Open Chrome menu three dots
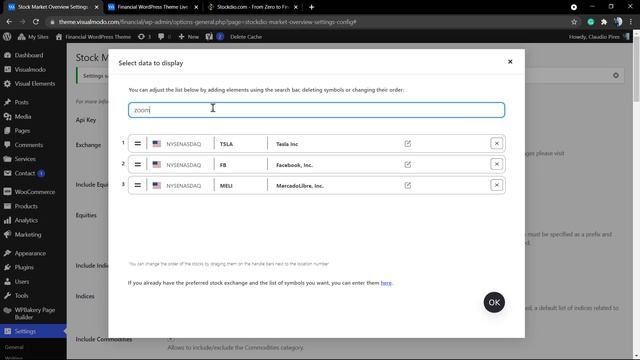The image size is (640, 360). tap(631, 22)
